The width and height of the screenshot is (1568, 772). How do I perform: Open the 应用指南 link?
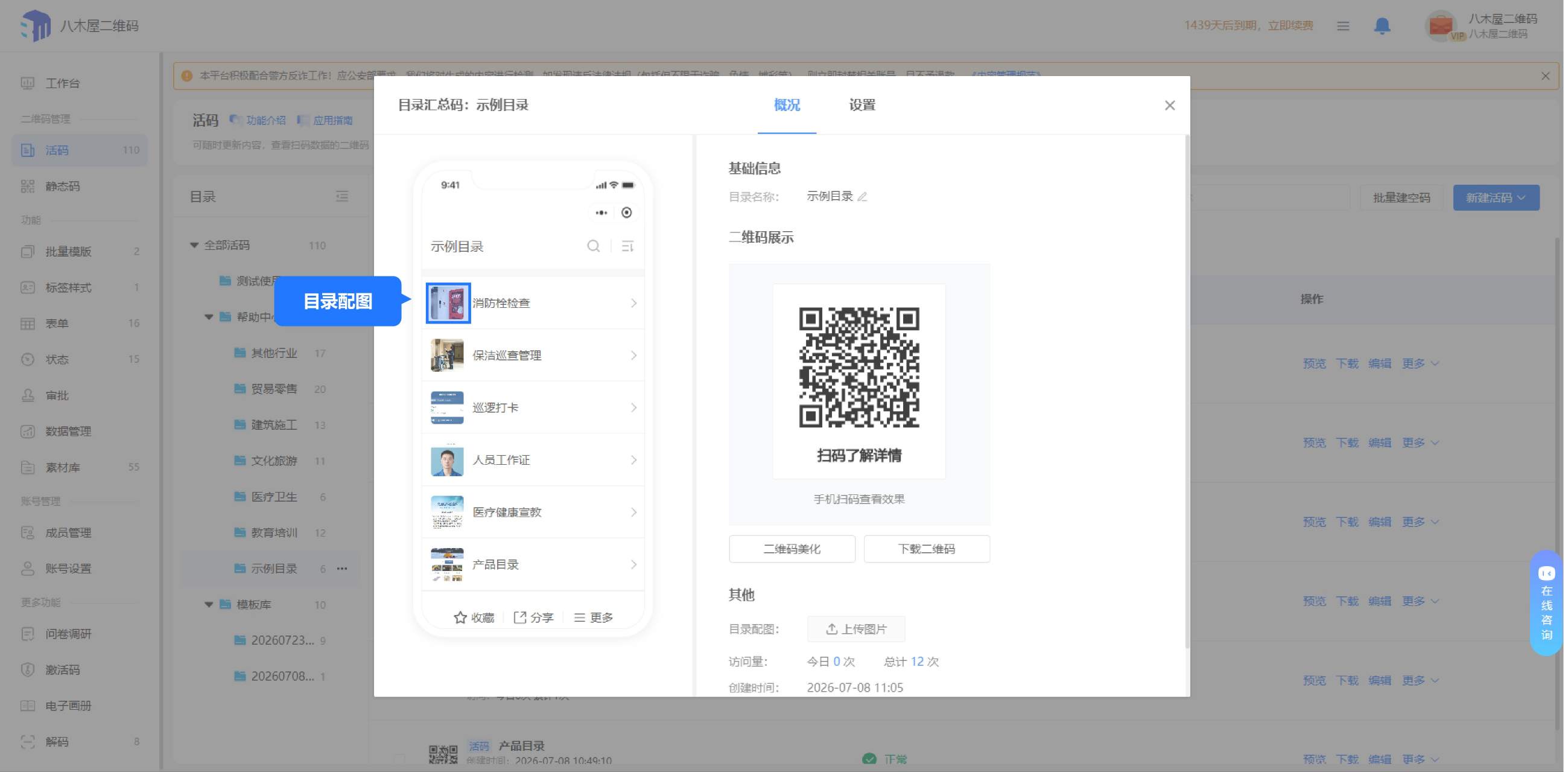coord(325,121)
